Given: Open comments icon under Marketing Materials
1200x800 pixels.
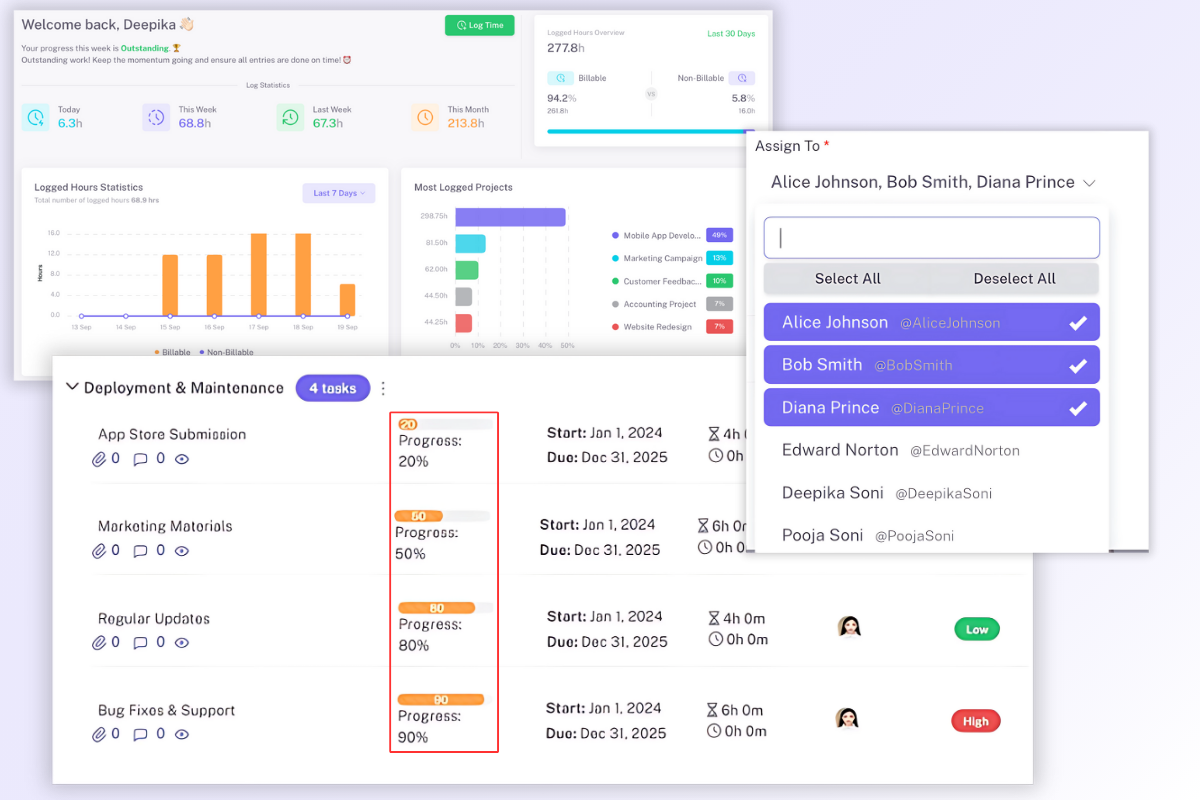Looking at the screenshot, I should point(141,551).
